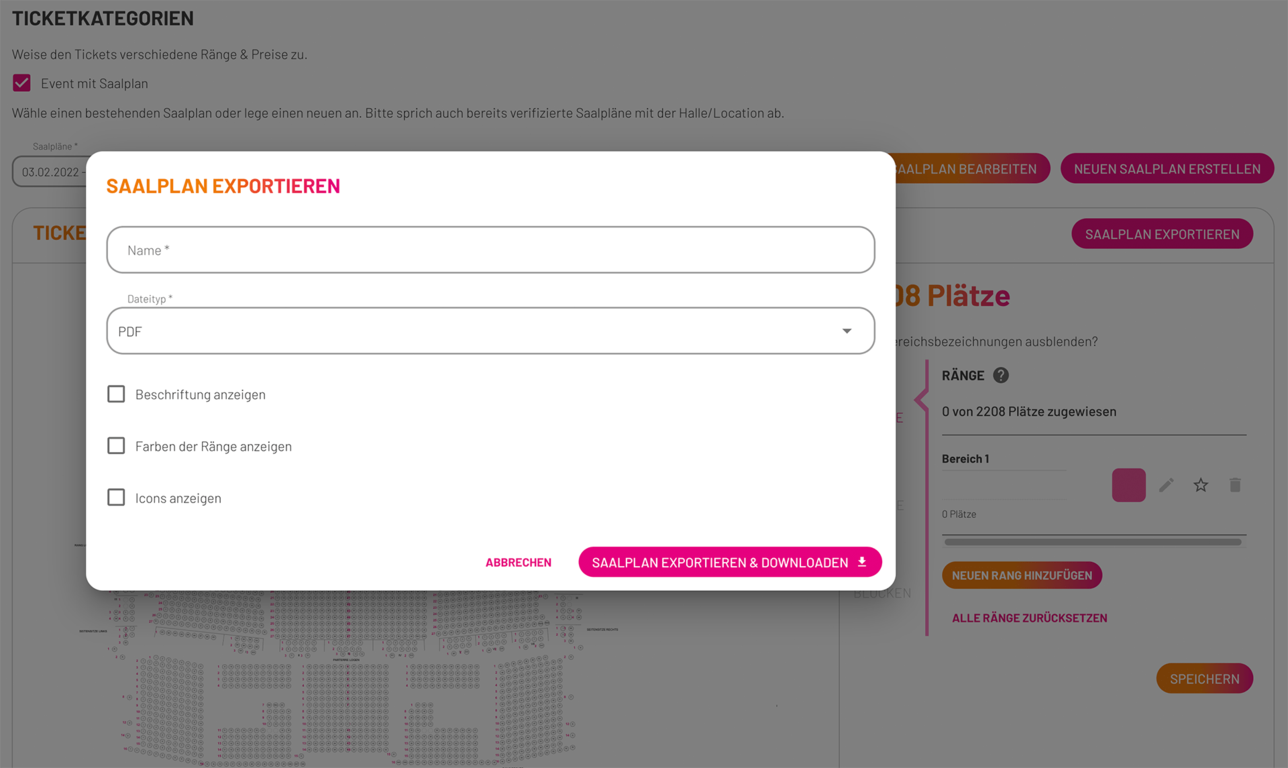Image resolution: width=1288 pixels, height=768 pixels.
Task: Click the trash delete icon for Bereich 1
Action: point(1235,485)
